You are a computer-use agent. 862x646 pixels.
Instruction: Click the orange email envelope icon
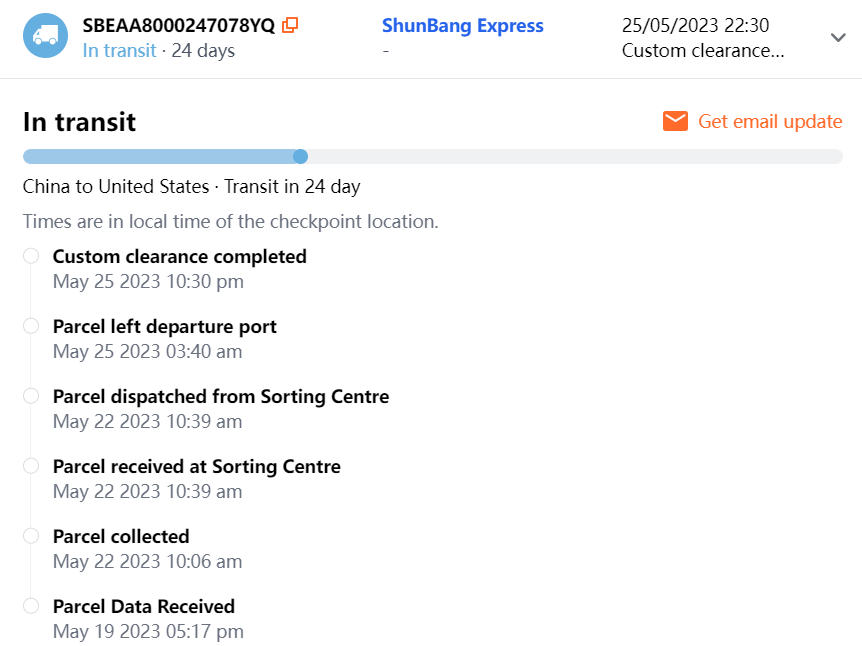pyautogui.click(x=676, y=121)
